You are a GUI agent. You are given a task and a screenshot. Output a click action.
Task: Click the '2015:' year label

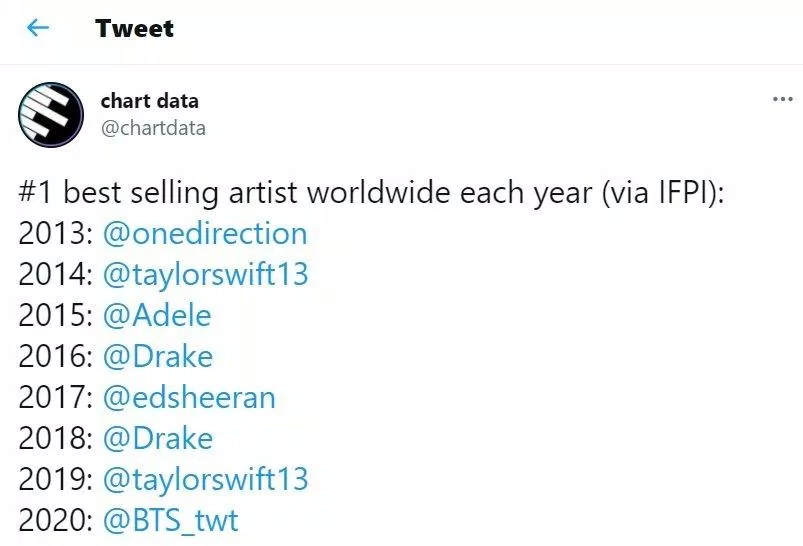coord(56,316)
